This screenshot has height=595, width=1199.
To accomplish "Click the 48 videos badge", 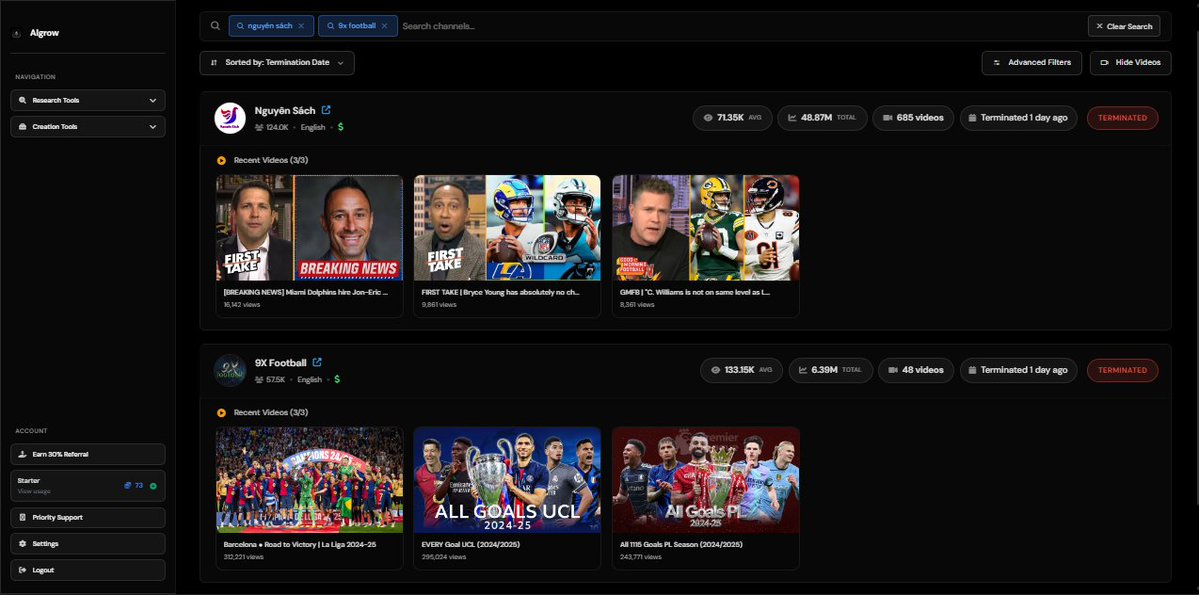I will 916,370.
